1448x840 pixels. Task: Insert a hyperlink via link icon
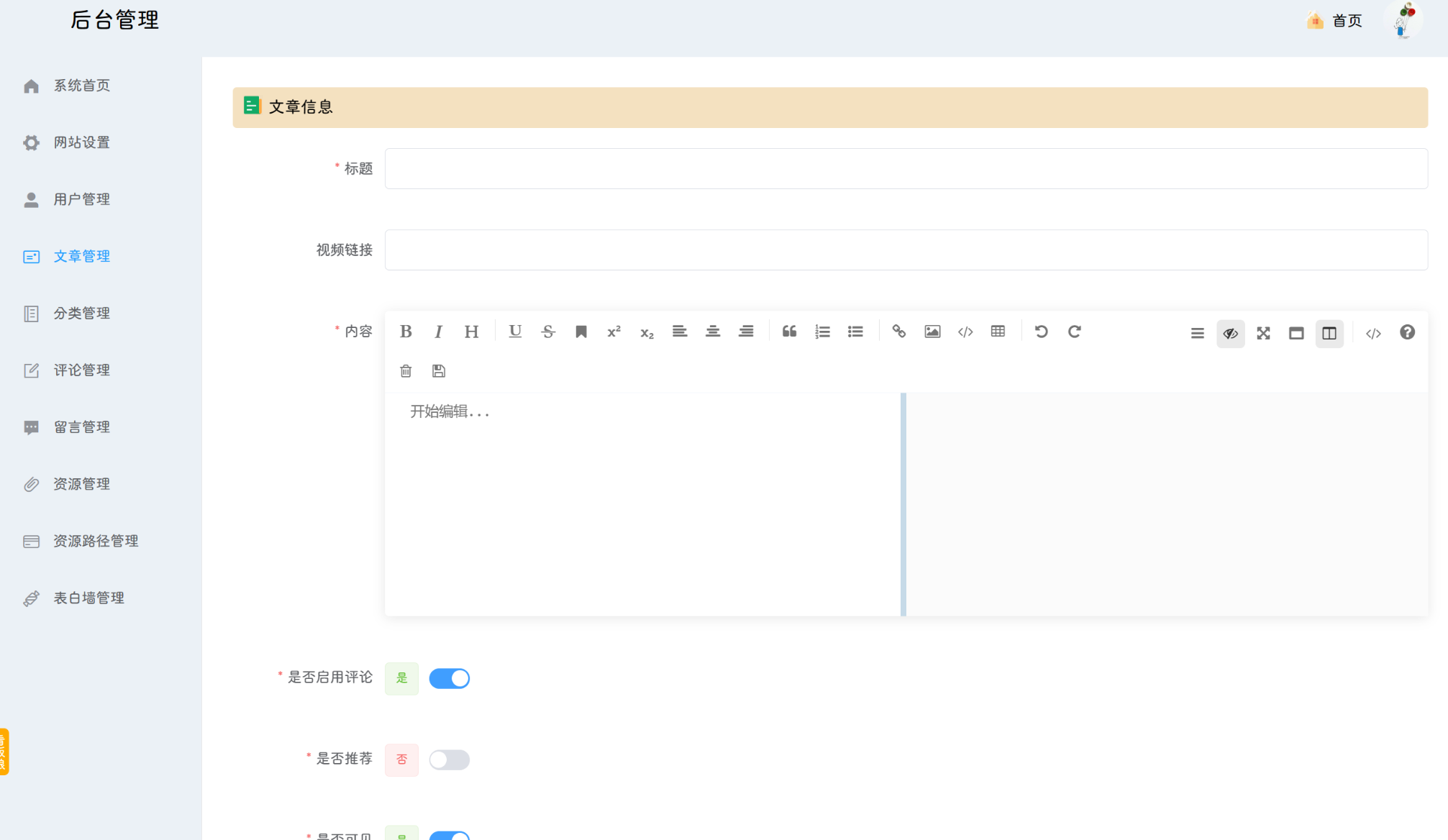(899, 332)
